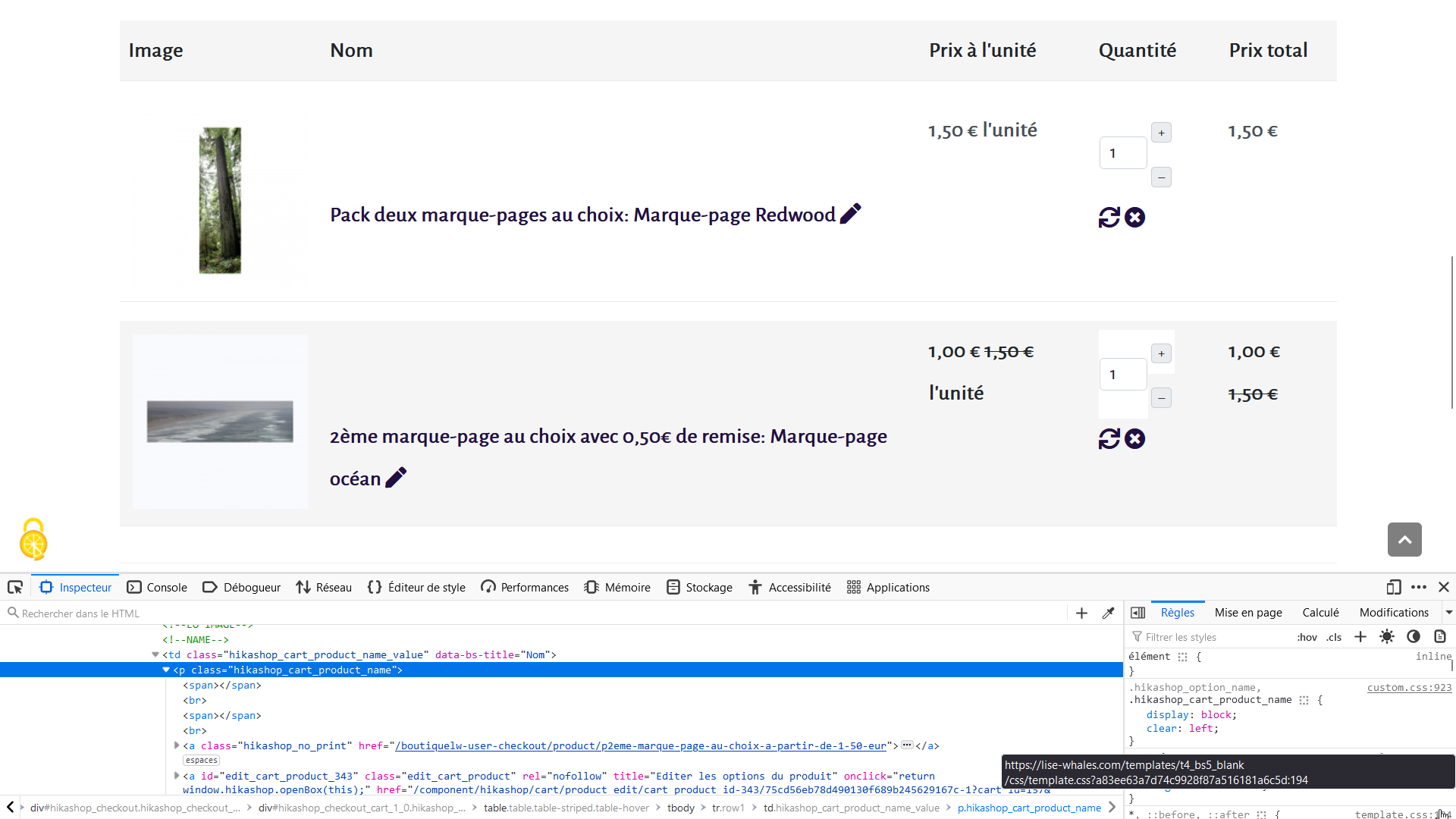Remove the océan bookmark with delete icon

pyautogui.click(x=1134, y=439)
